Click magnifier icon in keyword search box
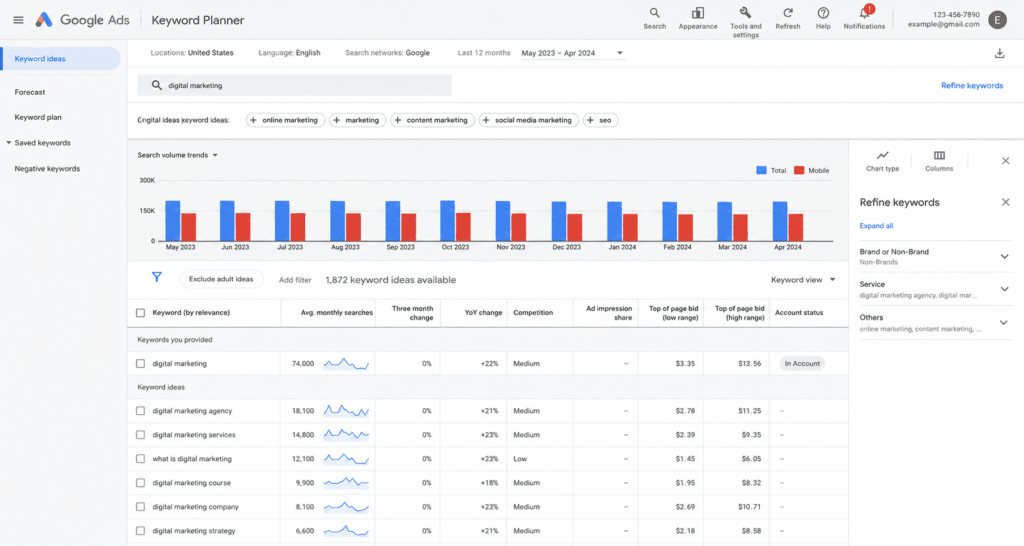The height and width of the screenshot is (546, 1024). coord(157,85)
